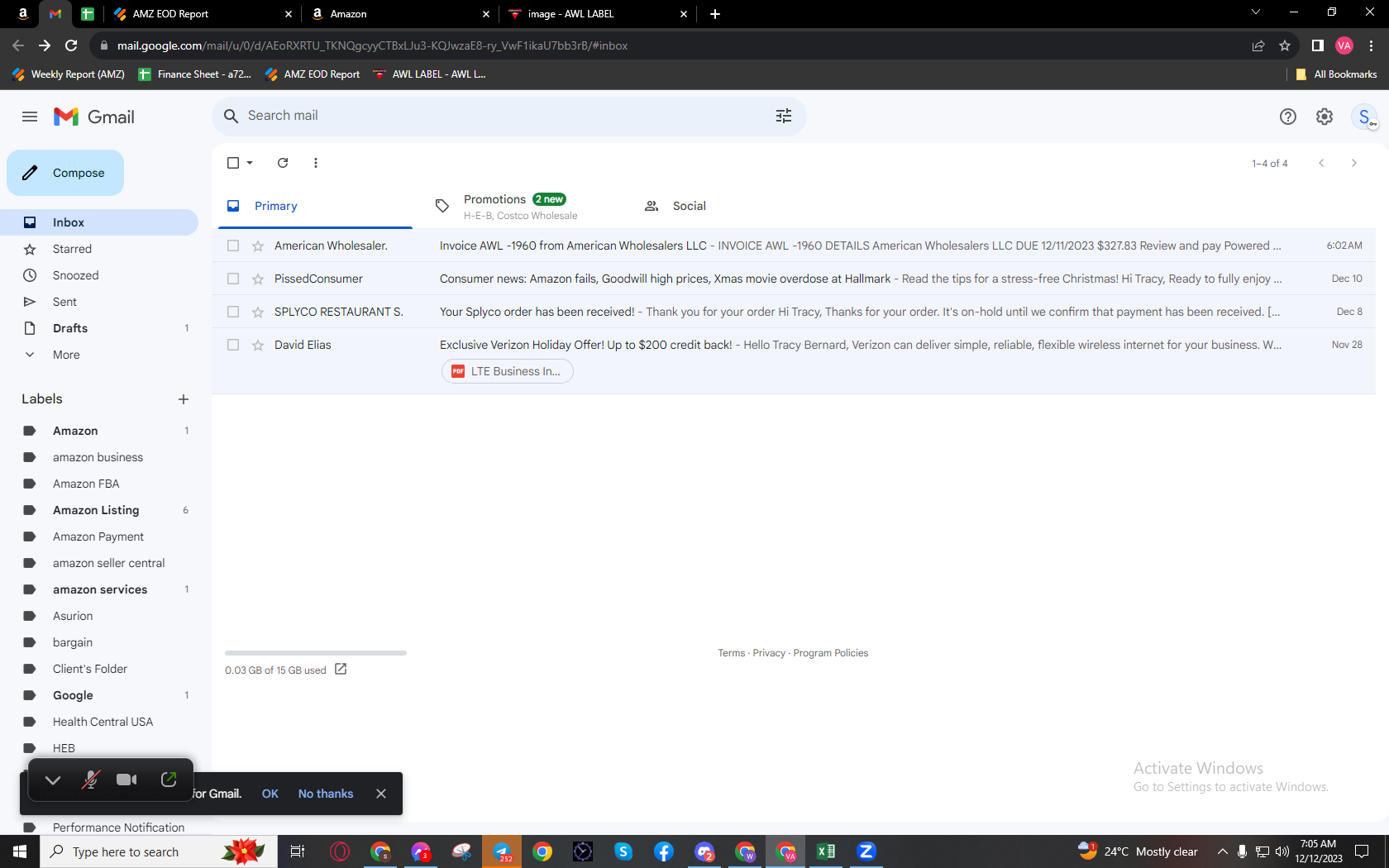Open the Gmail settings gear
Image resolution: width=1389 pixels, height=868 pixels.
coord(1325,117)
